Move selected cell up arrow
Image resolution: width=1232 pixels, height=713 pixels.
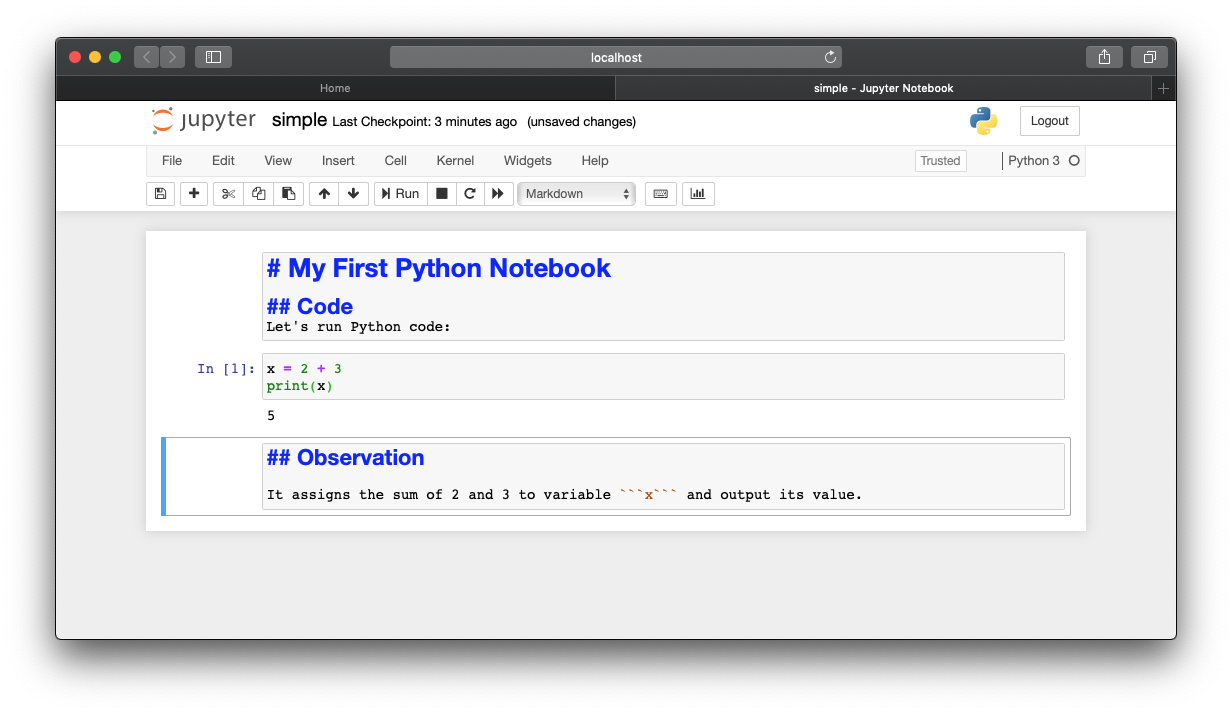324,194
